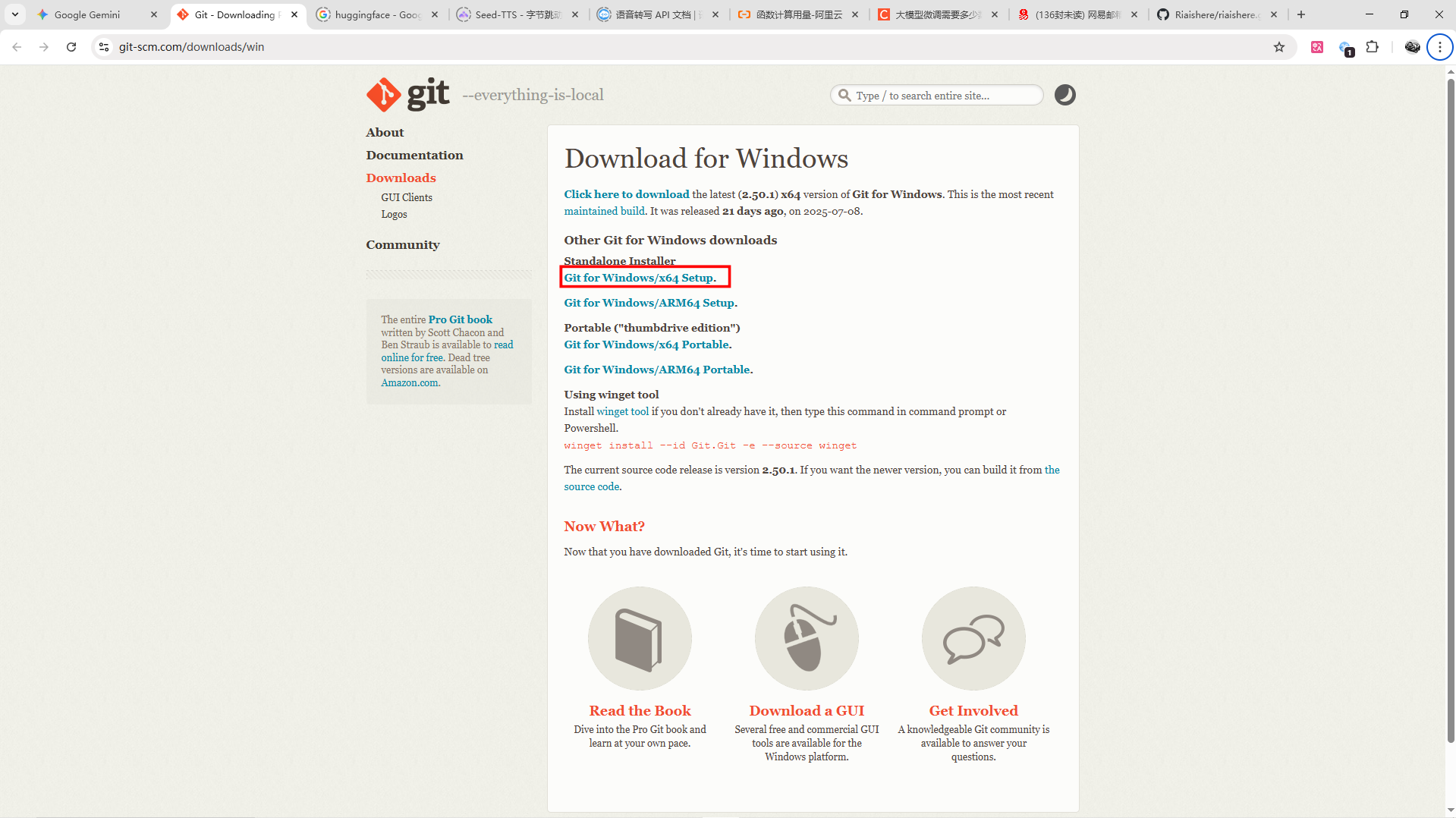1456x818 pixels.
Task: Click the book icon for Read the Book
Action: [639, 638]
